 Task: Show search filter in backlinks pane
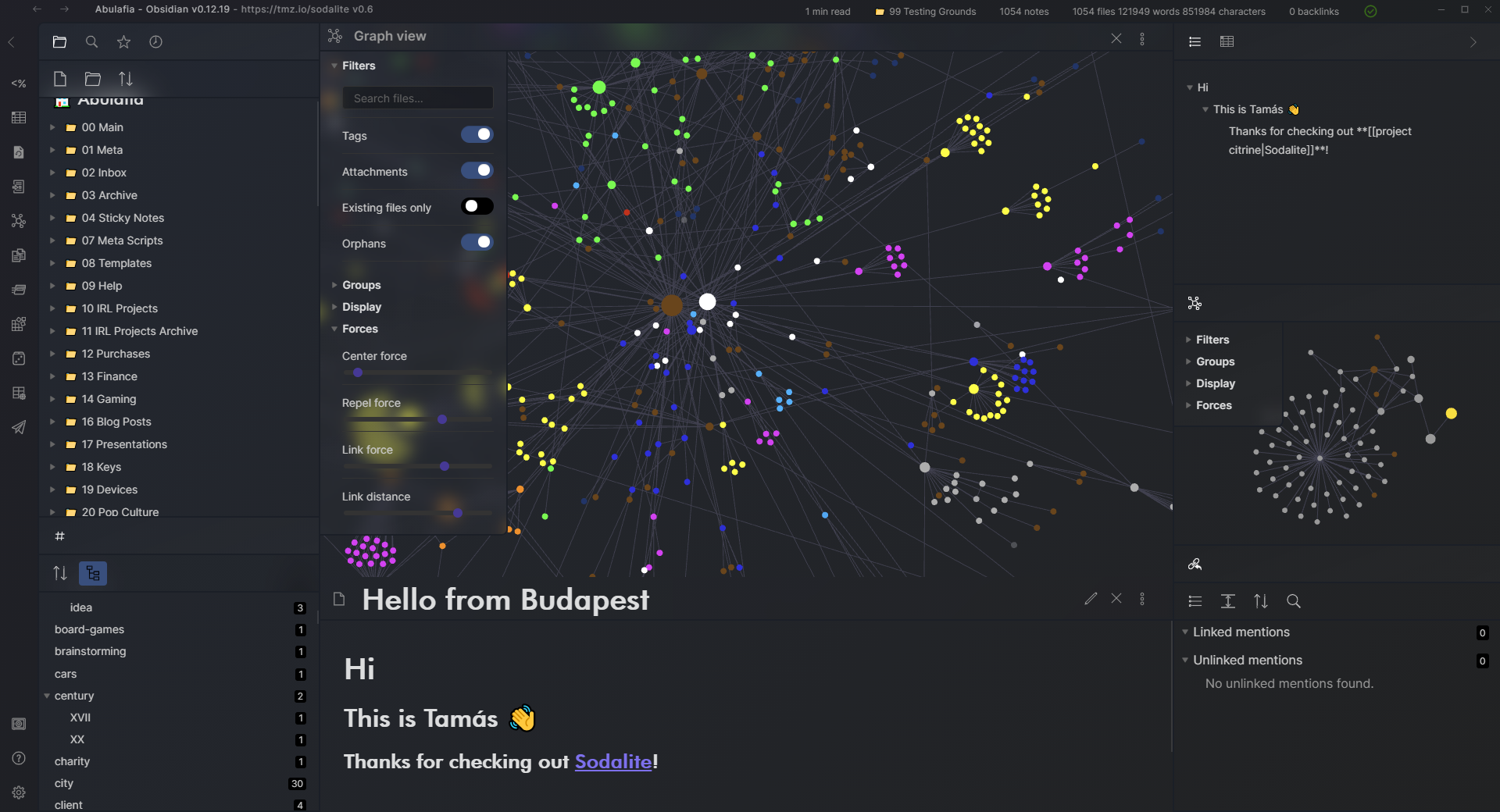pyautogui.click(x=1294, y=601)
